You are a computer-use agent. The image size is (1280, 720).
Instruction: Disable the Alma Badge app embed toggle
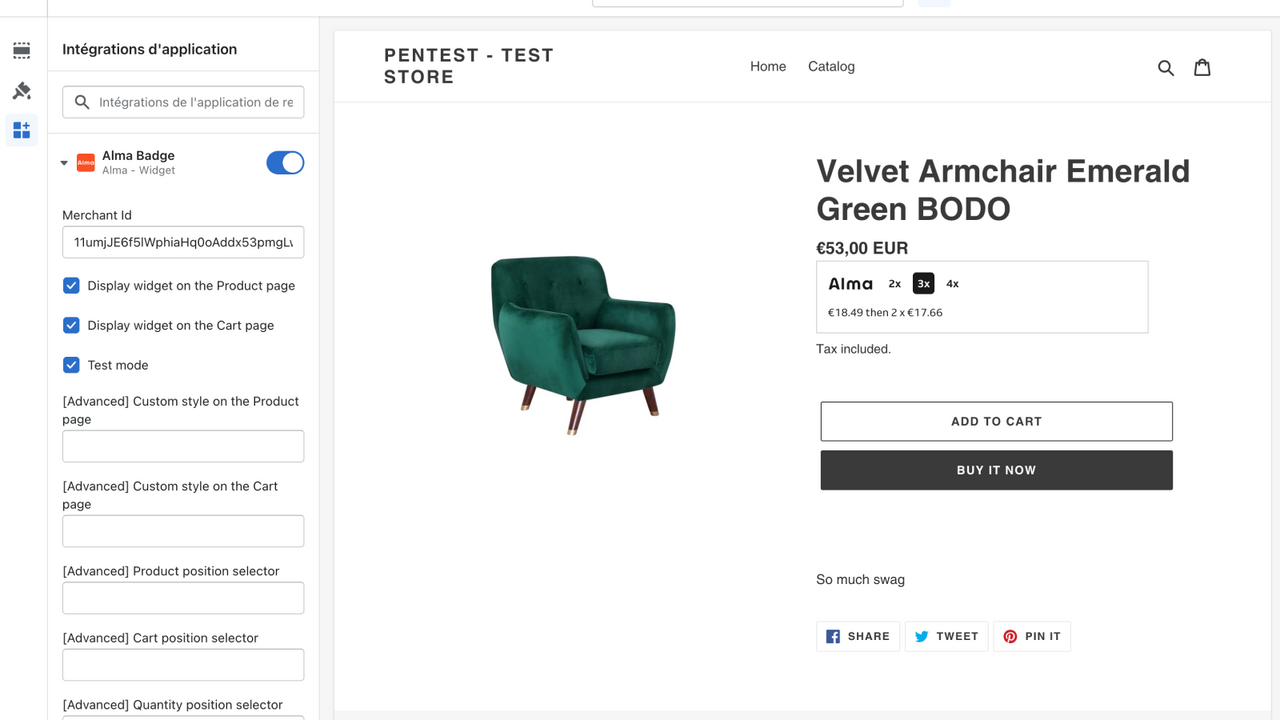pos(285,162)
